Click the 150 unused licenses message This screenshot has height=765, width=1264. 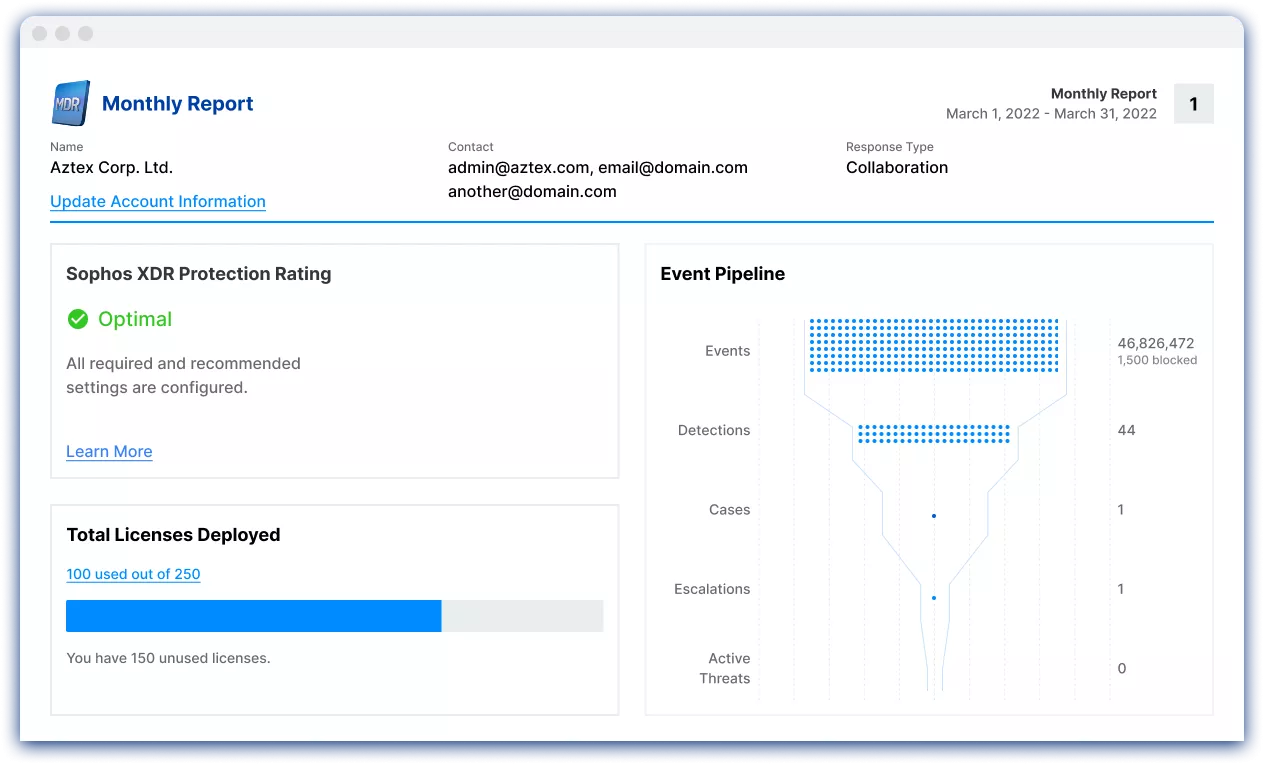pos(168,658)
